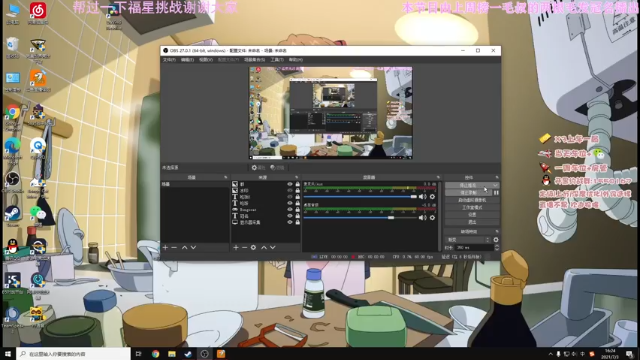The image size is (640, 360).
Task: Pause recording with the pause icon
Action: pyautogui.click(x=496, y=193)
